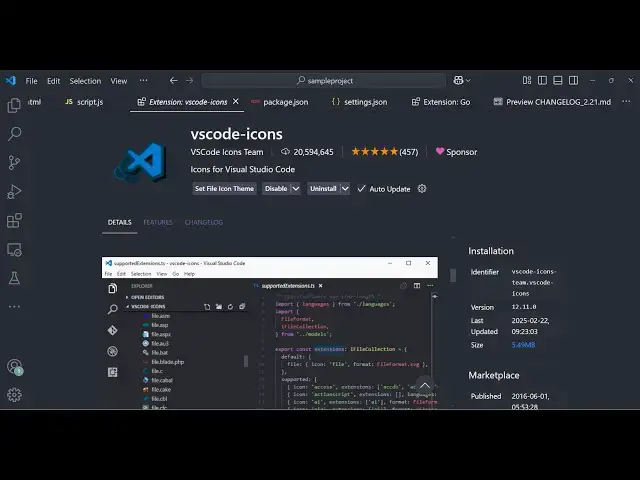Switch to the package.json tab
The width and height of the screenshot is (640, 480).
(x=280, y=102)
